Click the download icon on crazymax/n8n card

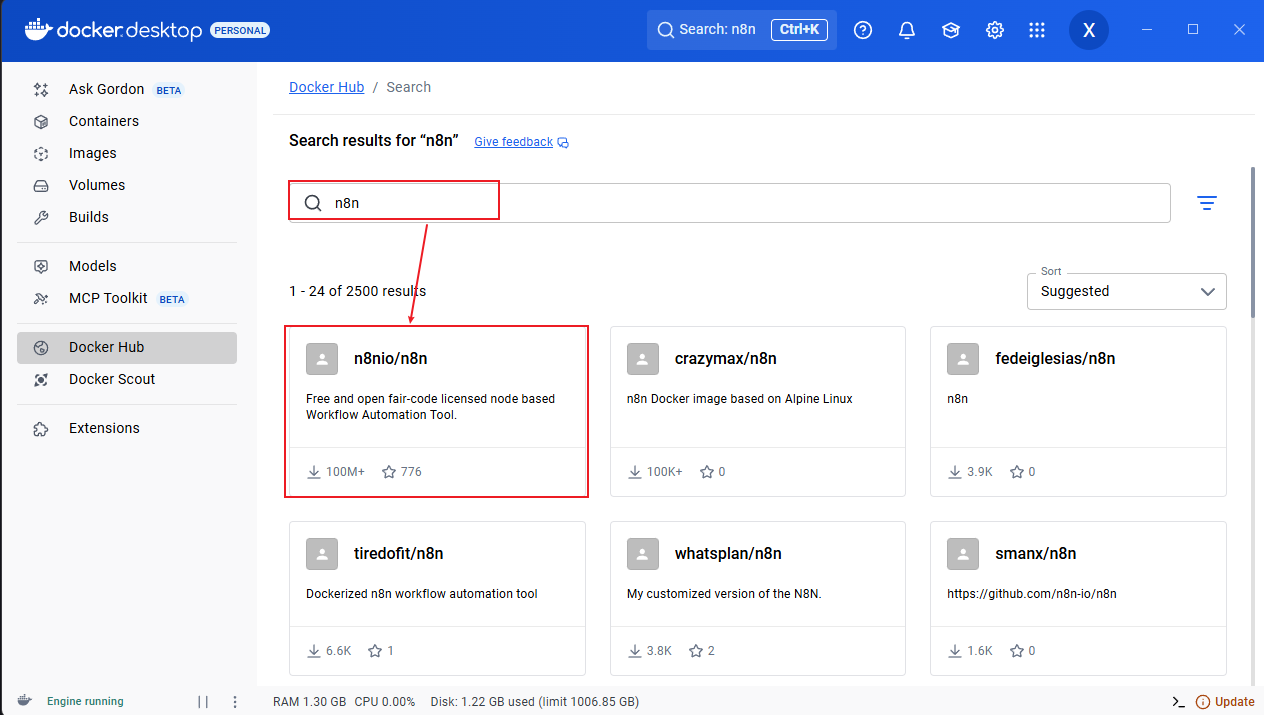tap(634, 471)
